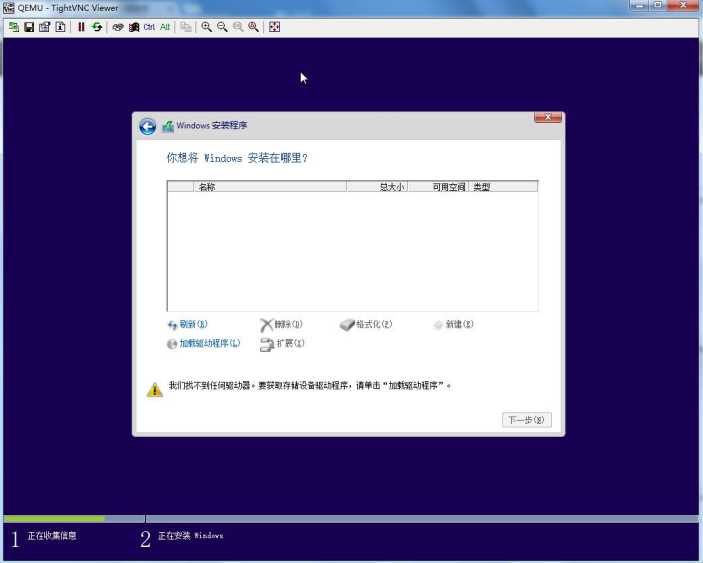This screenshot has height=563, width=703.
Task: Sort by the 总大小 column header
Action: [x=377, y=187]
